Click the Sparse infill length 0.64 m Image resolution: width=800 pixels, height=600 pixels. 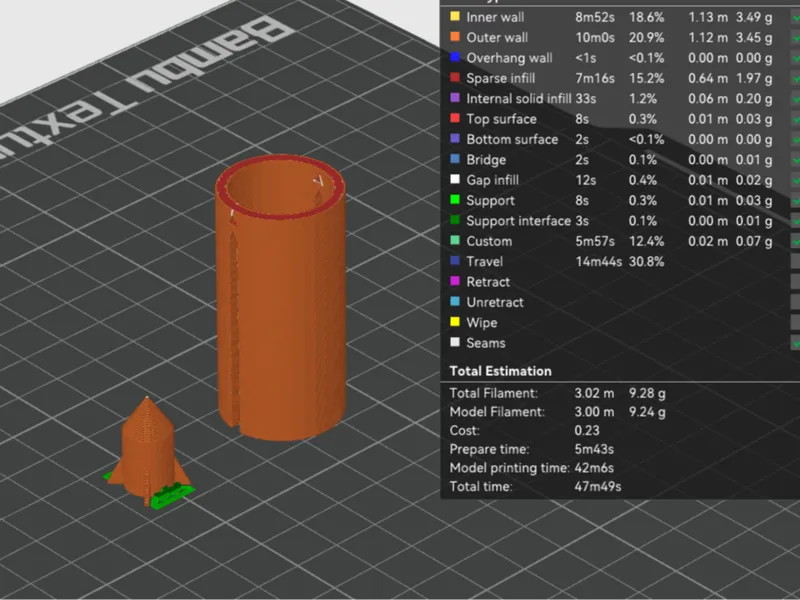coord(708,79)
